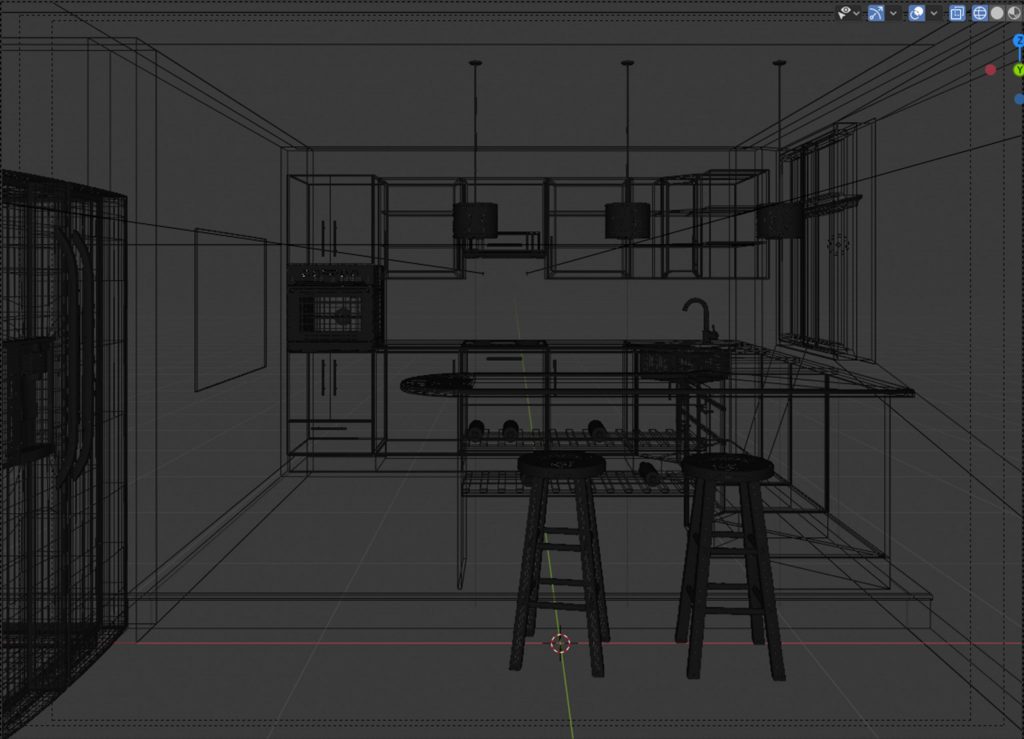1024x739 pixels.
Task: Expand the overlays options dropdown arrow
Action: pyautogui.click(x=934, y=13)
